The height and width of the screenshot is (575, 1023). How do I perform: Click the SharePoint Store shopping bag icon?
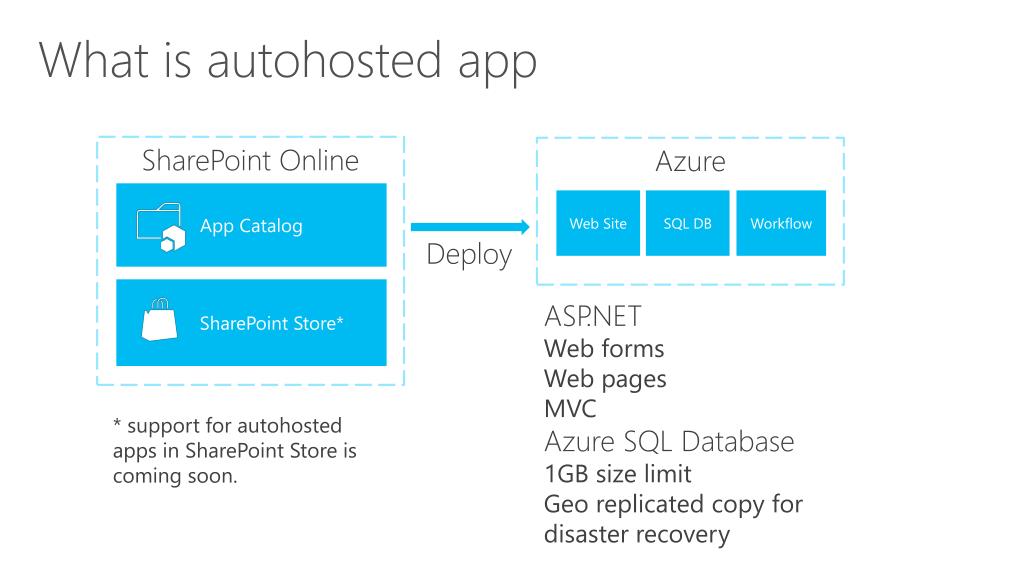(x=160, y=320)
